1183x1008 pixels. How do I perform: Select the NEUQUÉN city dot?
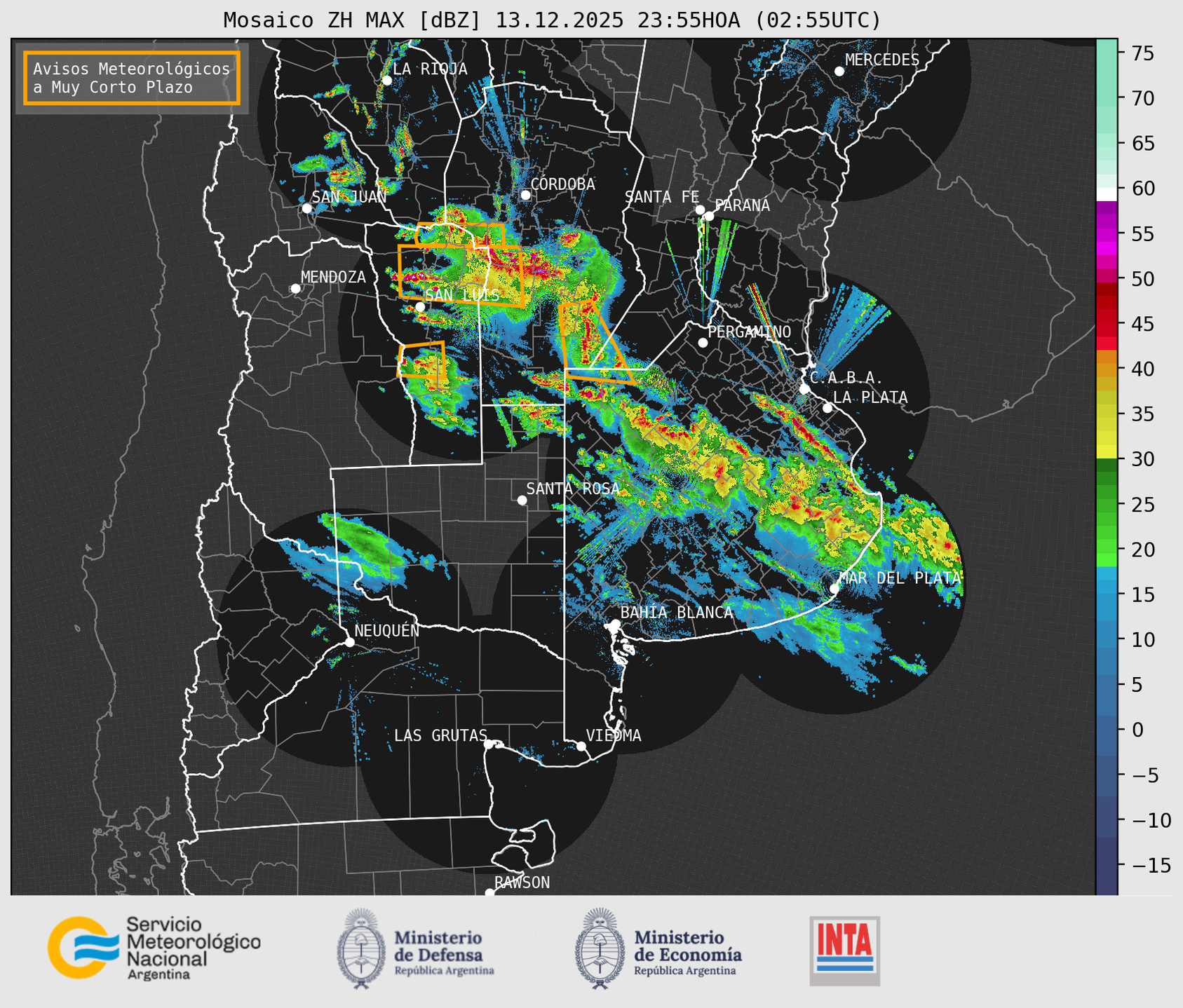[349, 642]
